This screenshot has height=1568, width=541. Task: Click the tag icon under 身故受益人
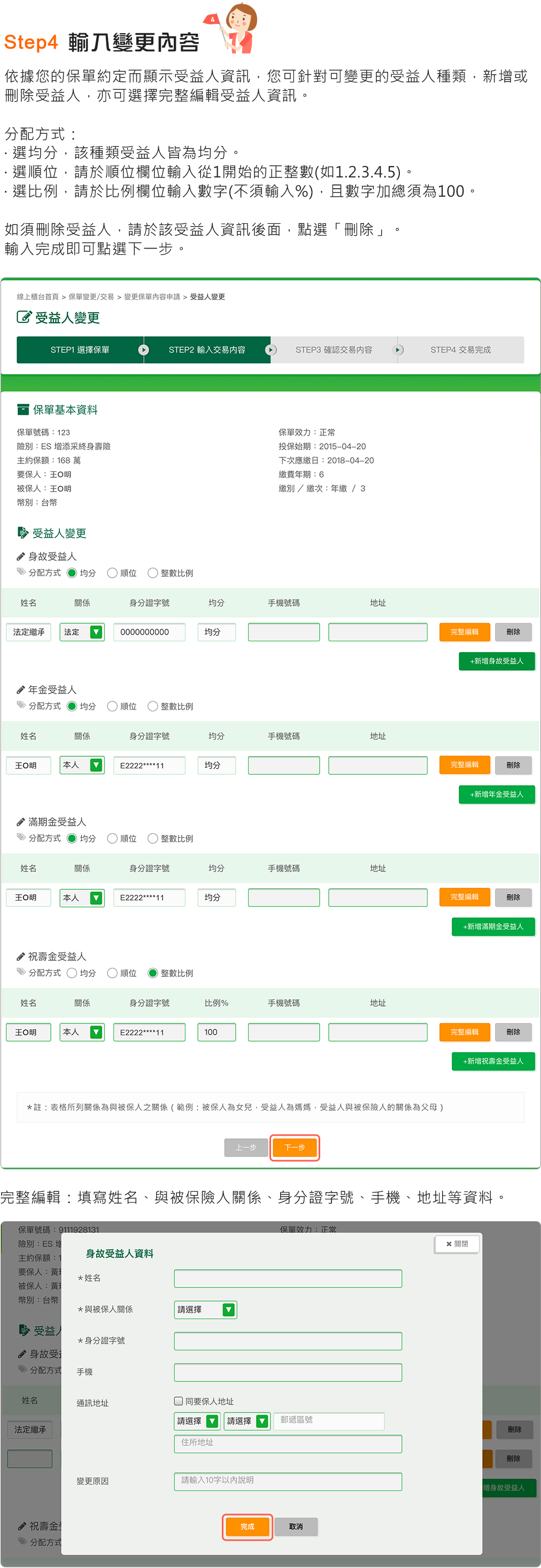pyautogui.click(x=21, y=571)
